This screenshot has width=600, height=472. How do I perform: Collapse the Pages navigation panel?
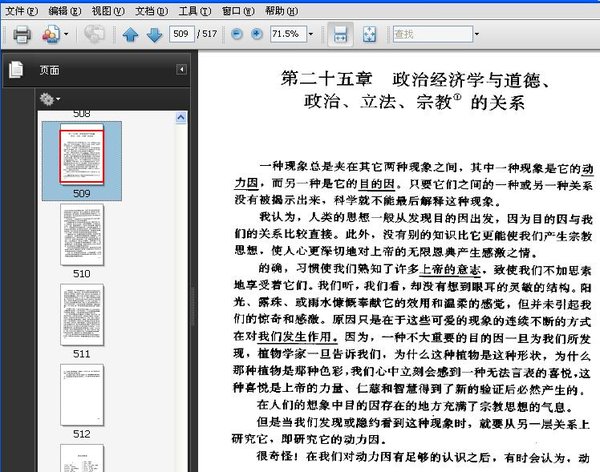182,69
